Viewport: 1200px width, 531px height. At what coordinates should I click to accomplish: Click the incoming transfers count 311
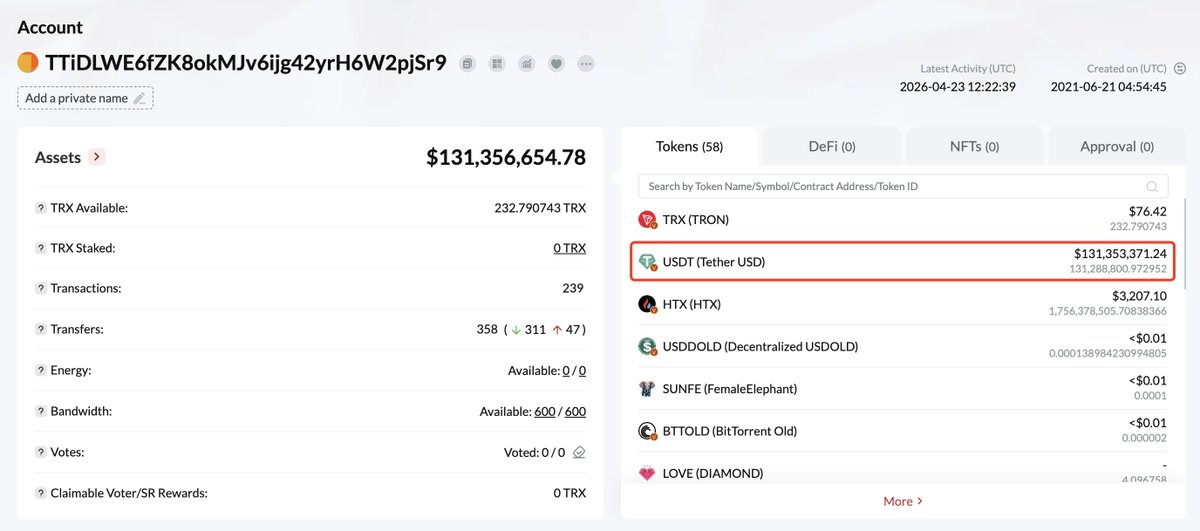point(535,329)
